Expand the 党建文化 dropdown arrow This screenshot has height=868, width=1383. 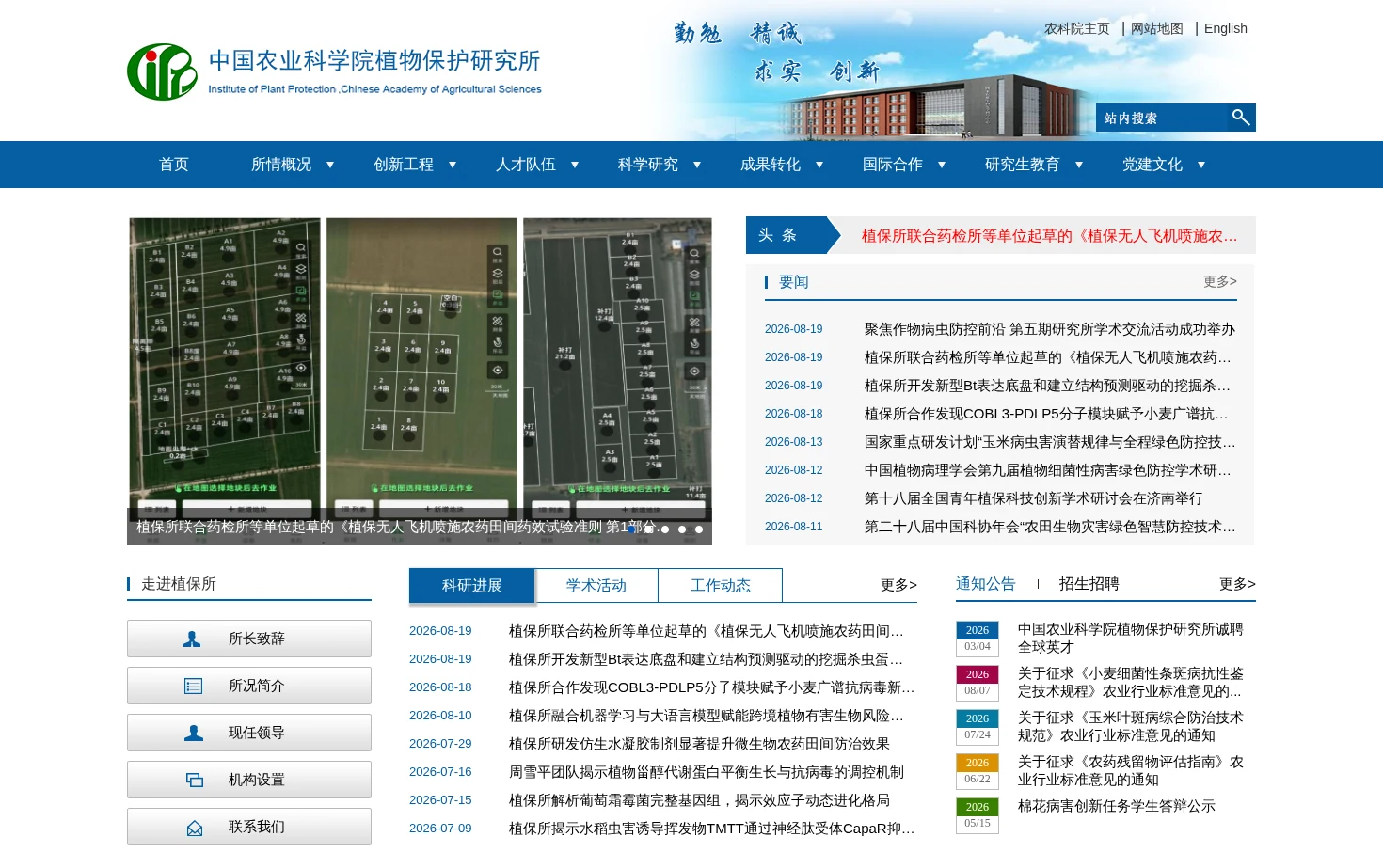point(1201,165)
